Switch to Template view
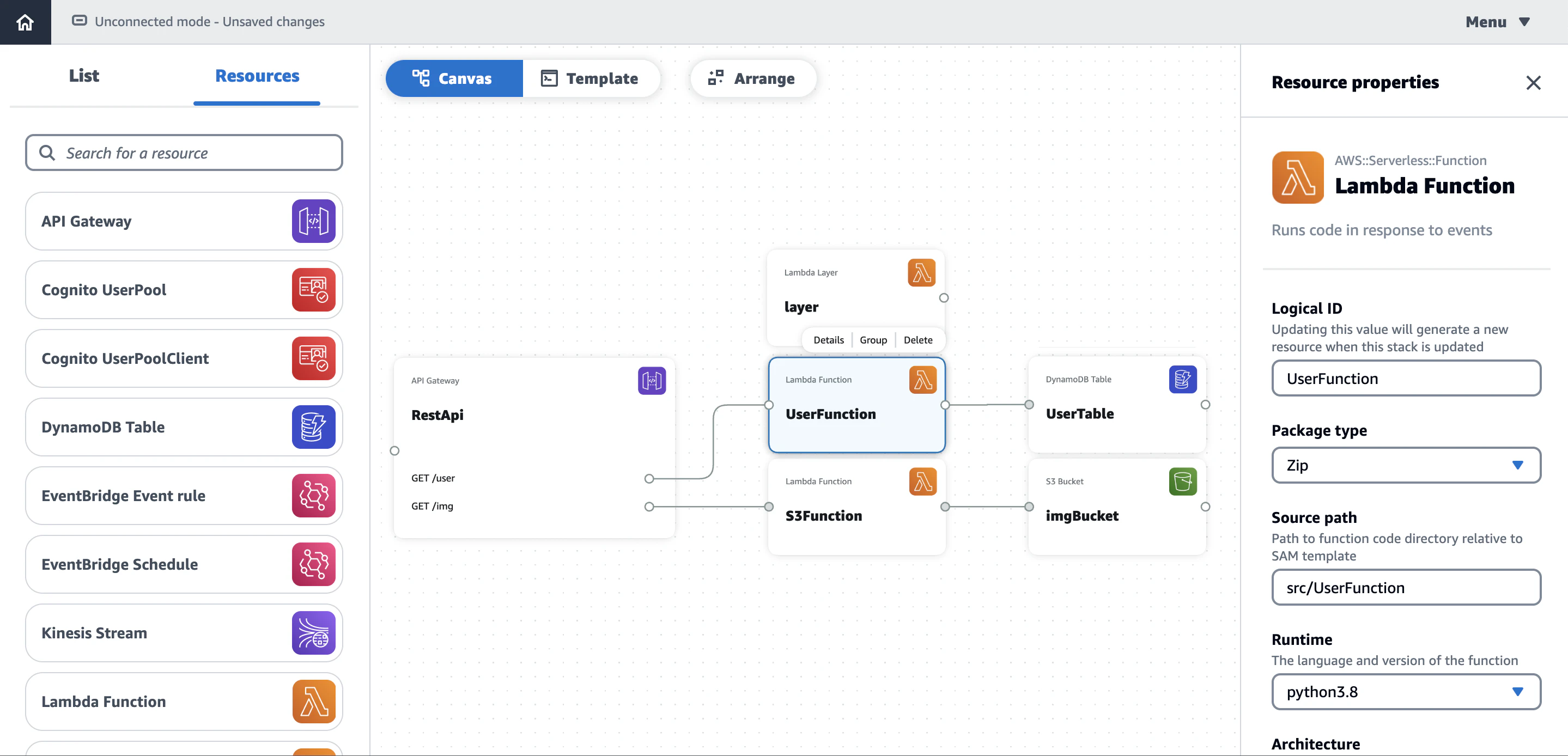This screenshot has width=1568, height=756. (591, 78)
